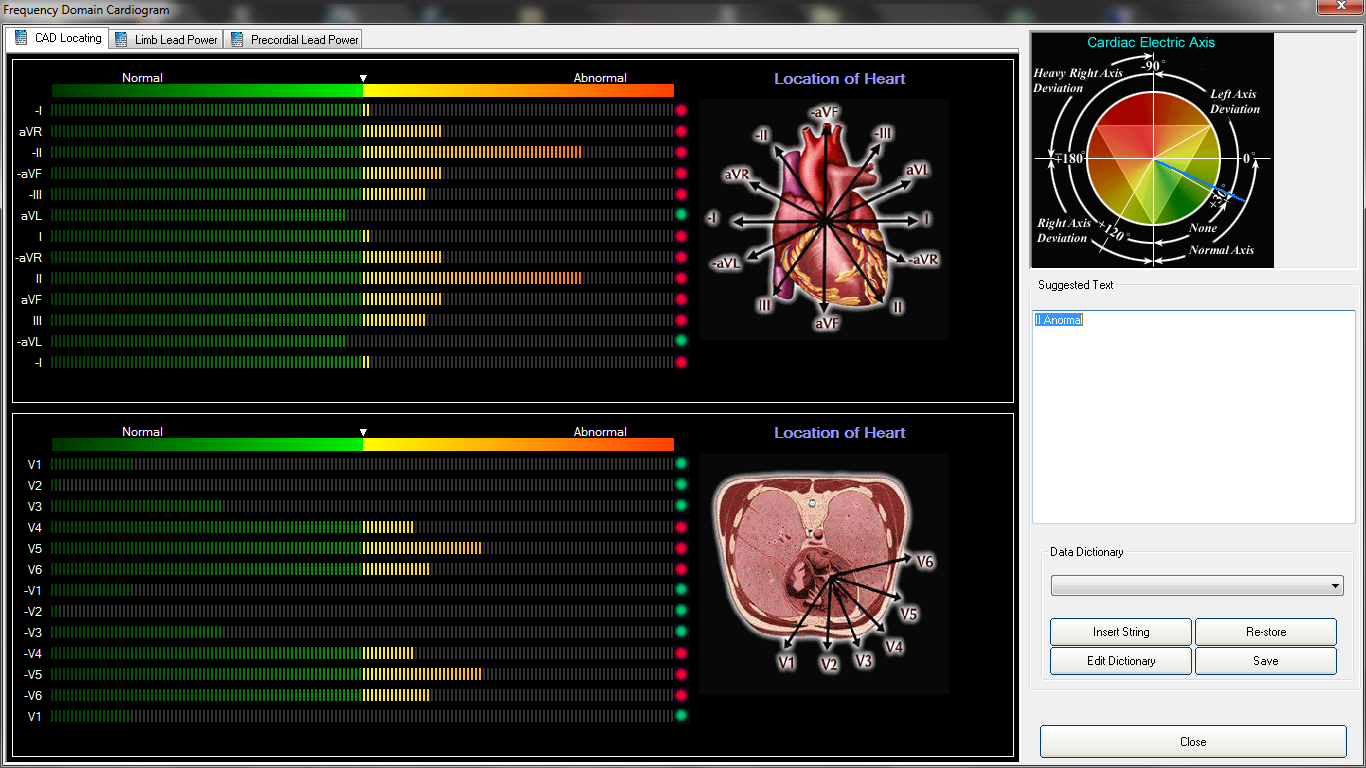The image size is (1366, 768).
Task: Click the red status dot for lead V5
Action: tap(682, 548)
